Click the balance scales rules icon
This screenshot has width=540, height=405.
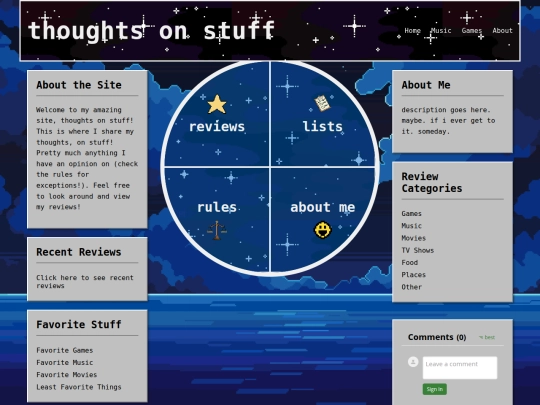[217, 230]
